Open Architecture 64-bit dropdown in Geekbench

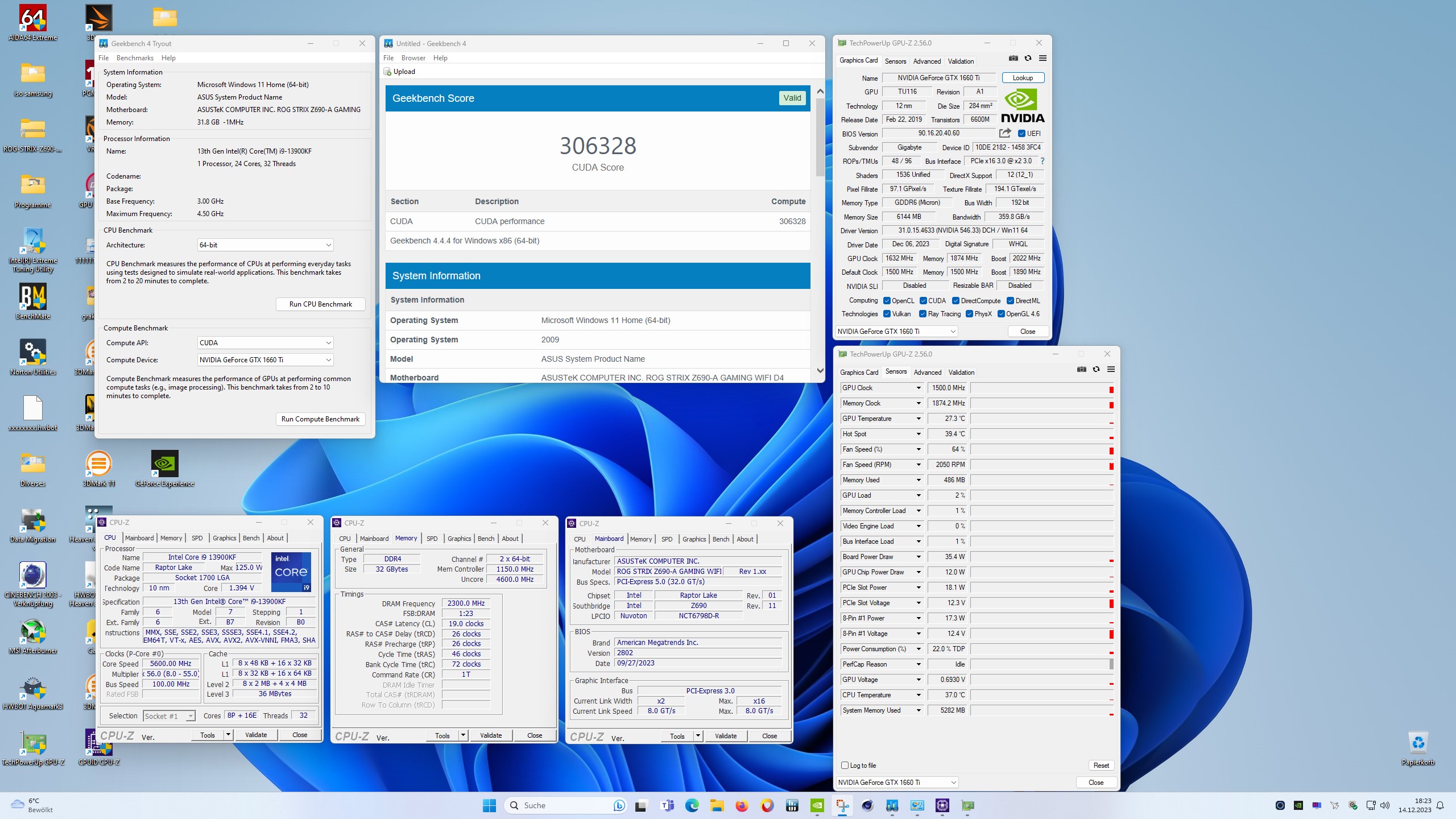265,245
